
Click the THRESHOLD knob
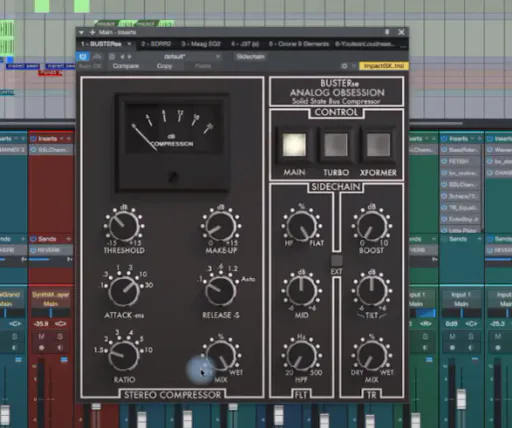tap(124, 226)
